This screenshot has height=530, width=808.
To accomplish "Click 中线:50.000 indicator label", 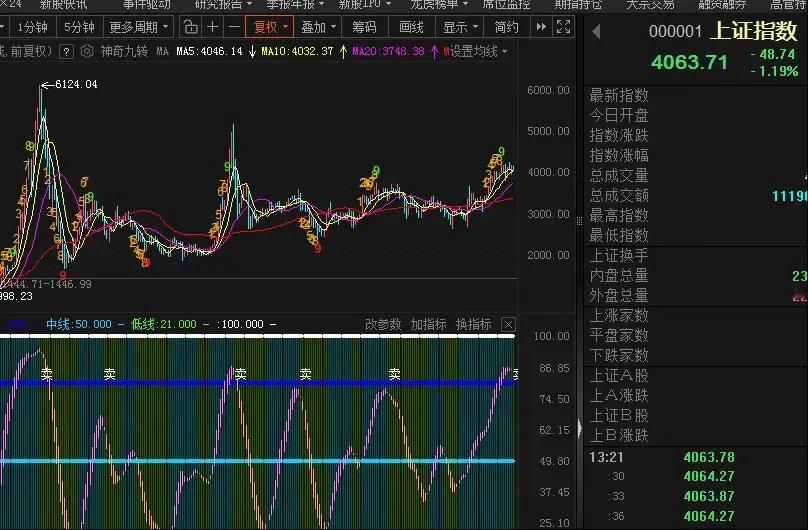I will point(79,324).
